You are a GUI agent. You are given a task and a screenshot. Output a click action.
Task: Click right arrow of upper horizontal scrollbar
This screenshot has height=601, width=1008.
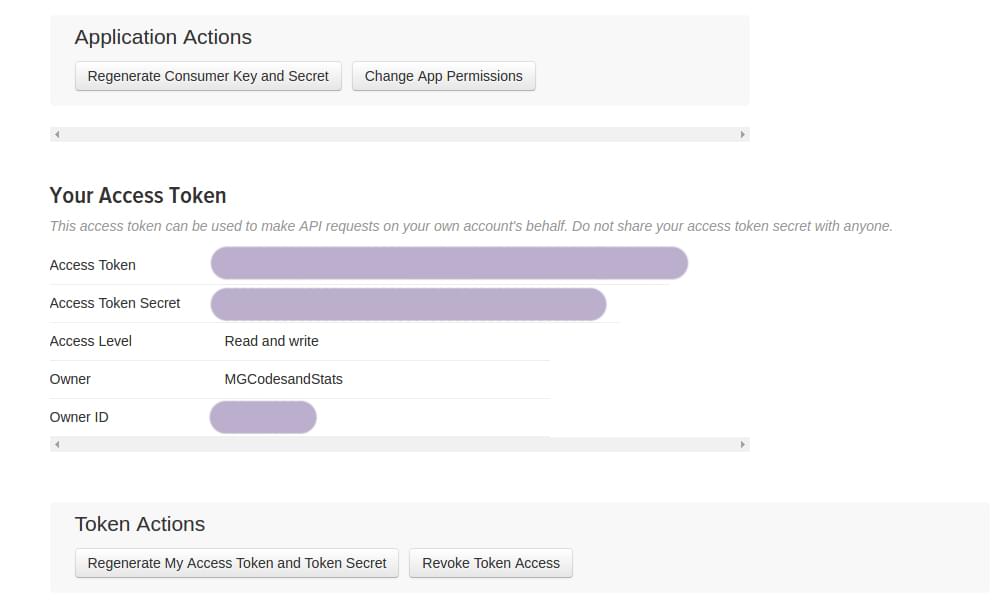tap(742, 134)
